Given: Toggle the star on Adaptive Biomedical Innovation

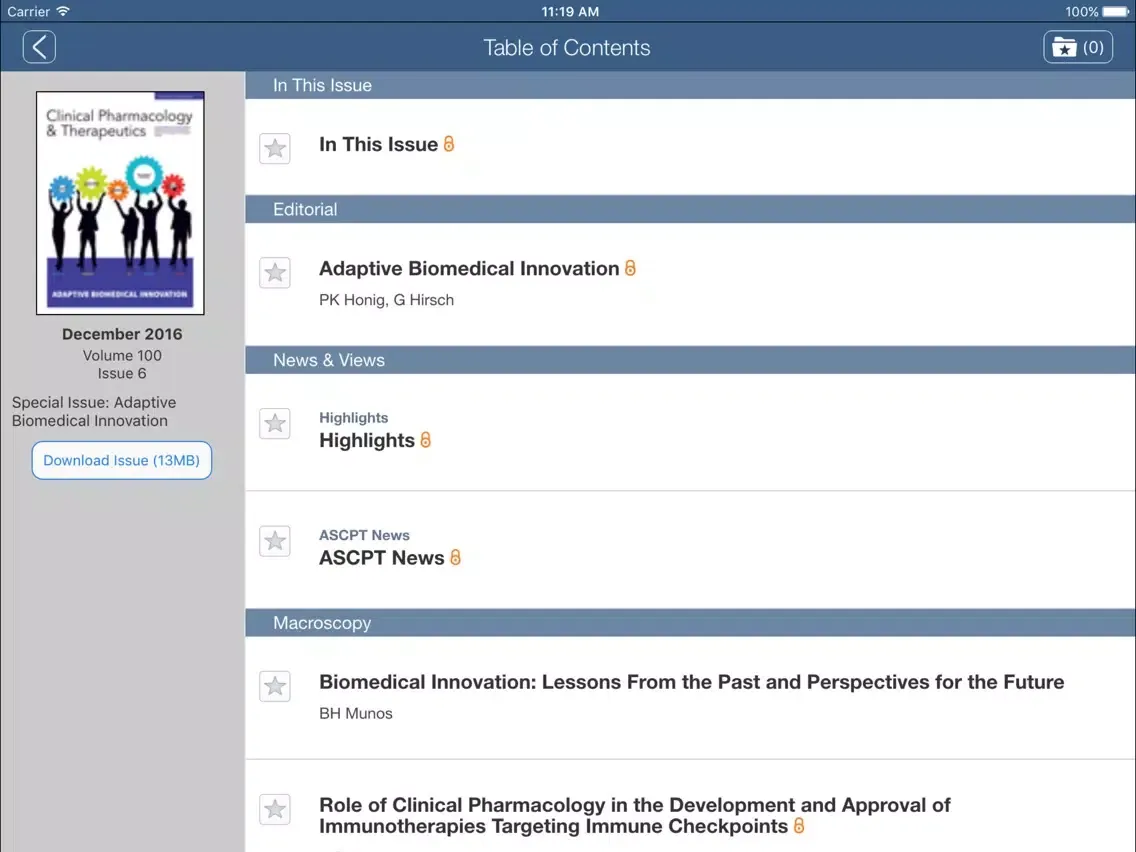Looking at the screenshot, I should pos(275,272).
